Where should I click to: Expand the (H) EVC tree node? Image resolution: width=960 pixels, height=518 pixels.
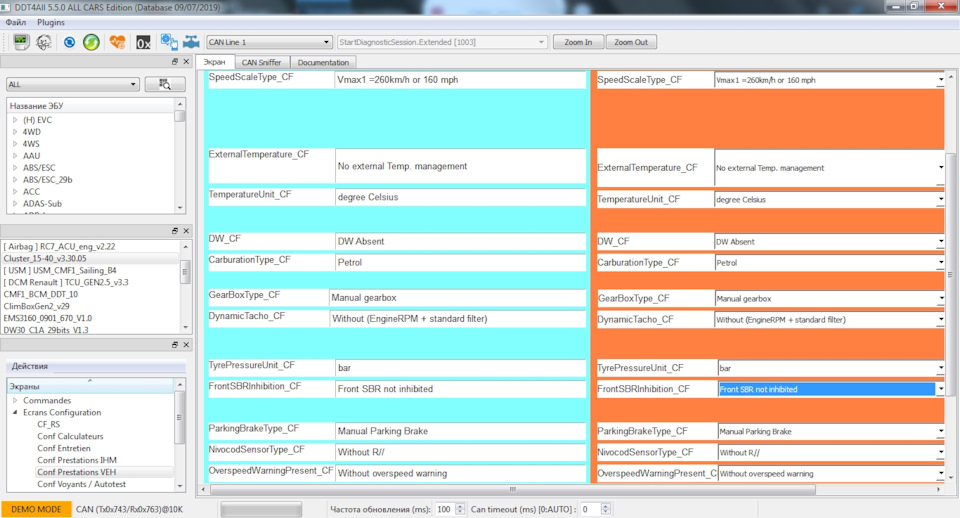[15, 120]
